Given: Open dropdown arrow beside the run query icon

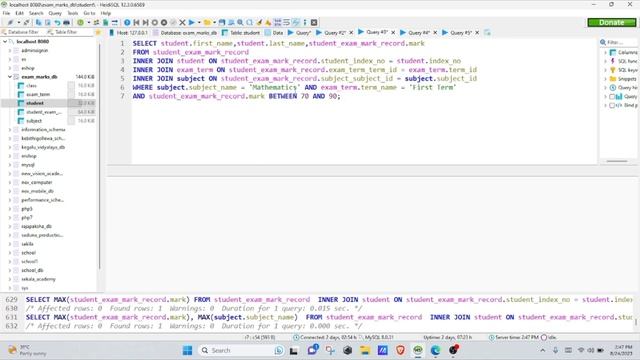Looking at the screenshot, I should [199, 22].
